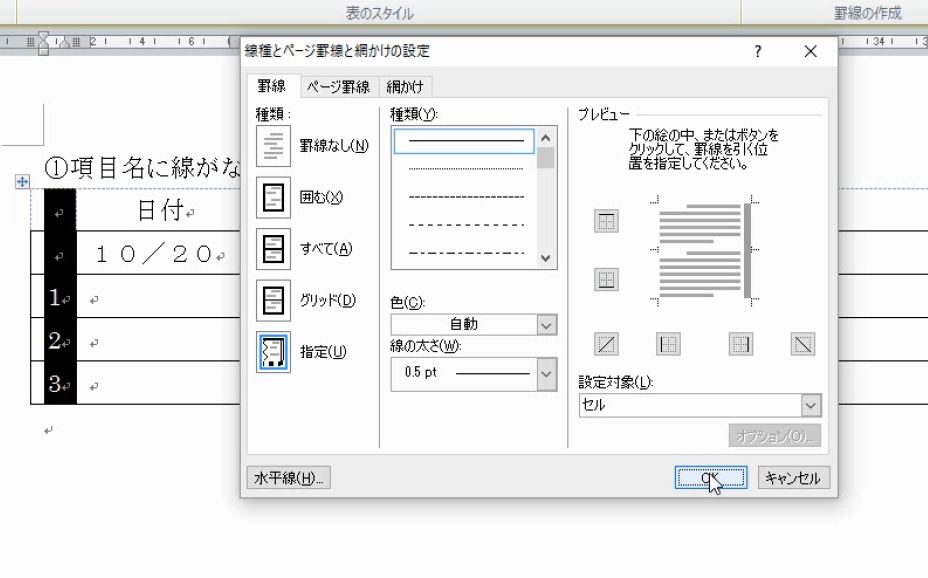Image resolution: width=928 pixels, height=578 pixels.
Task: Select the グリッド (grid) border setting icon
Action: [x=273, y=301]
